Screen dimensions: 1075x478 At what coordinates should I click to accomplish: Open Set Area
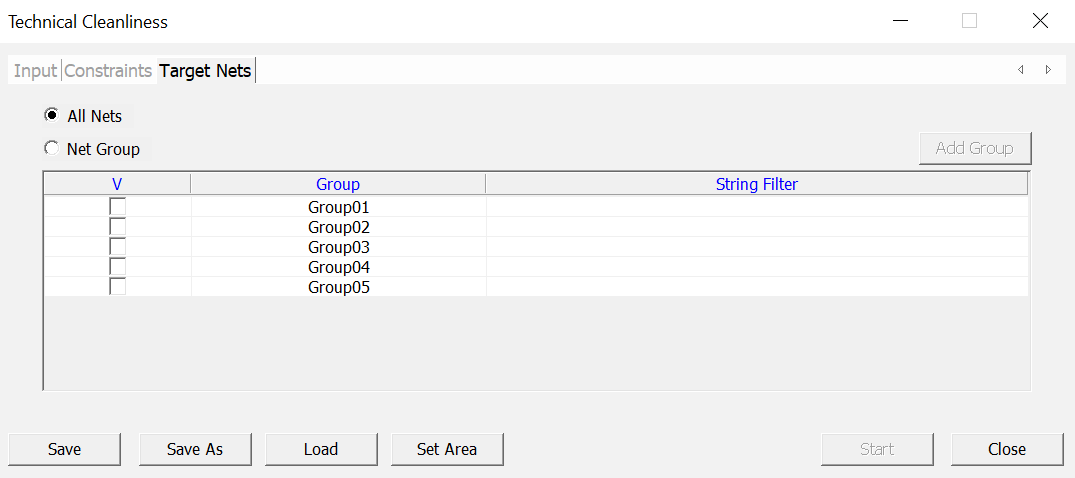click(x=447, y=449)
